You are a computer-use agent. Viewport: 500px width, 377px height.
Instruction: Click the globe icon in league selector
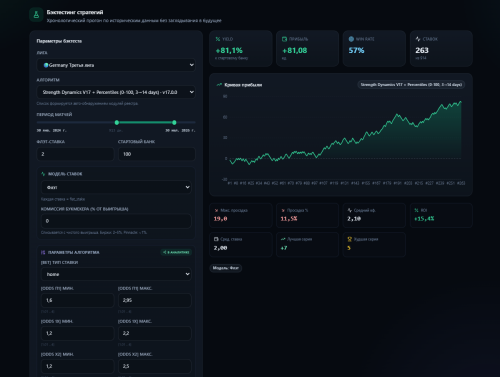(x=46, y=65)
